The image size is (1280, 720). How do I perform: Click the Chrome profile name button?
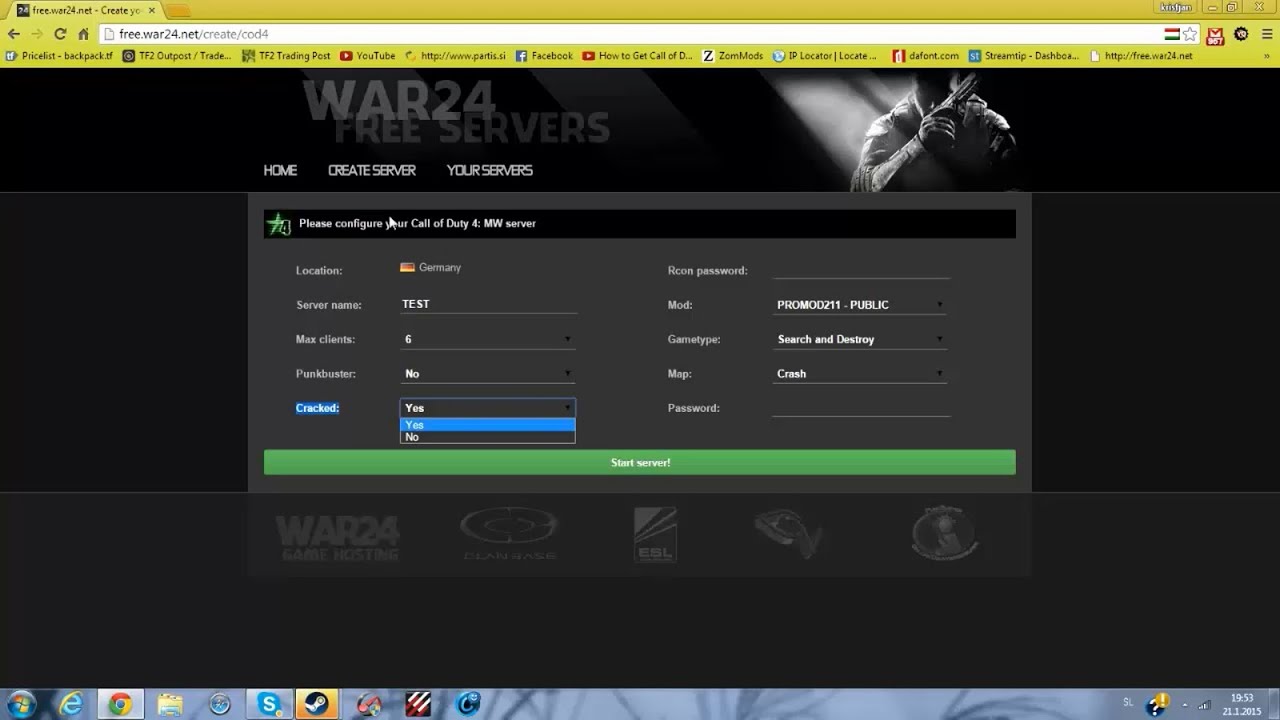click(x=1175, y=7)
